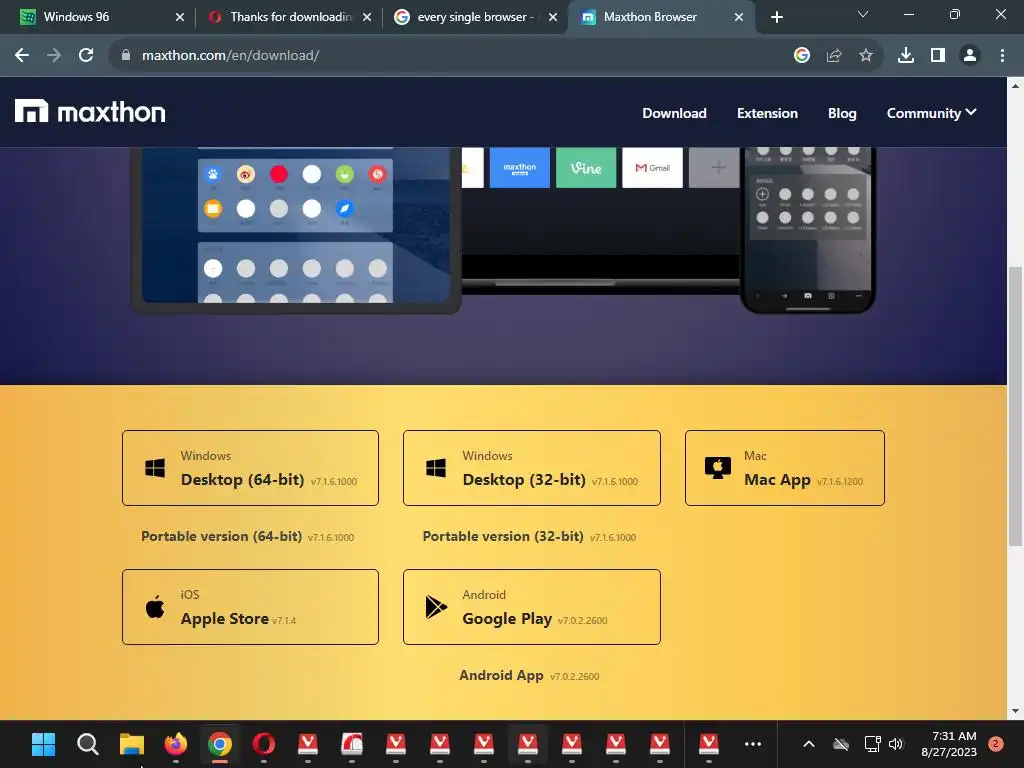Click the page scrollbar up arrow
This screenshot has height=768, width=1024.
pos(1015,86)
